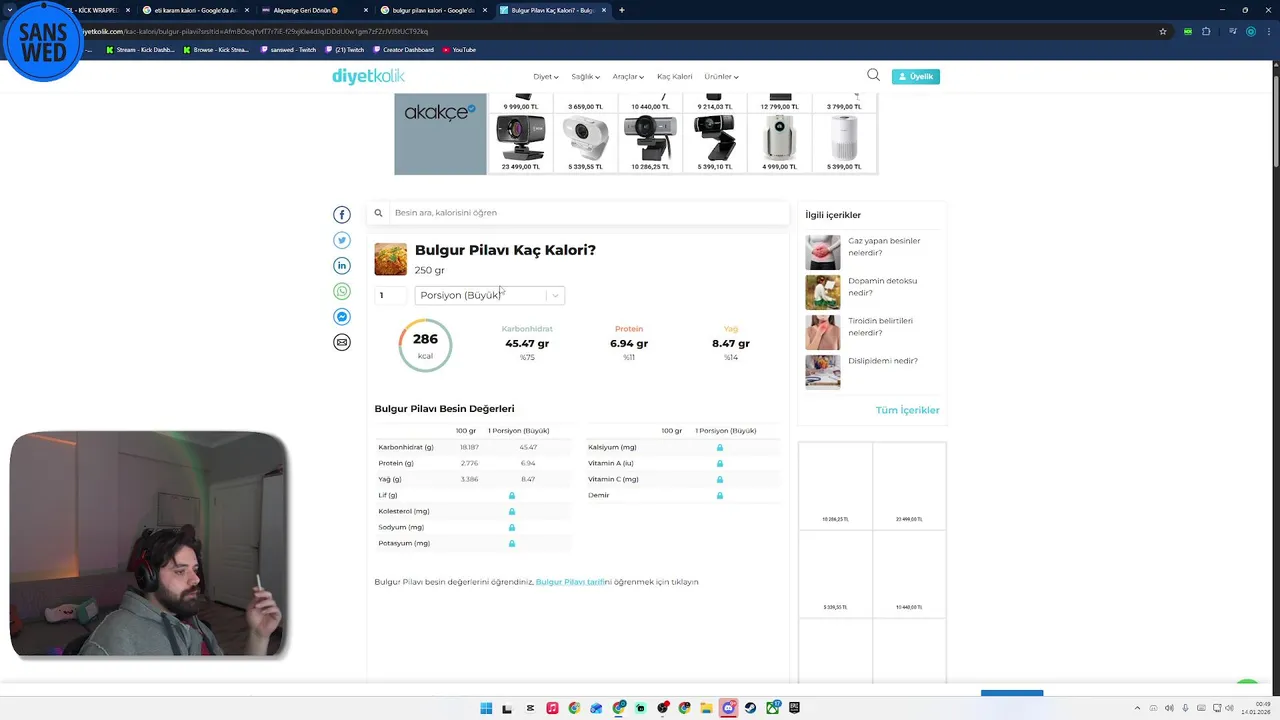The width and height of the screenshot is (1280, 720).
Task: Switch to bulgur pilavı kalori Google tab
Action: pyautogui.click(x=433, y=10)
